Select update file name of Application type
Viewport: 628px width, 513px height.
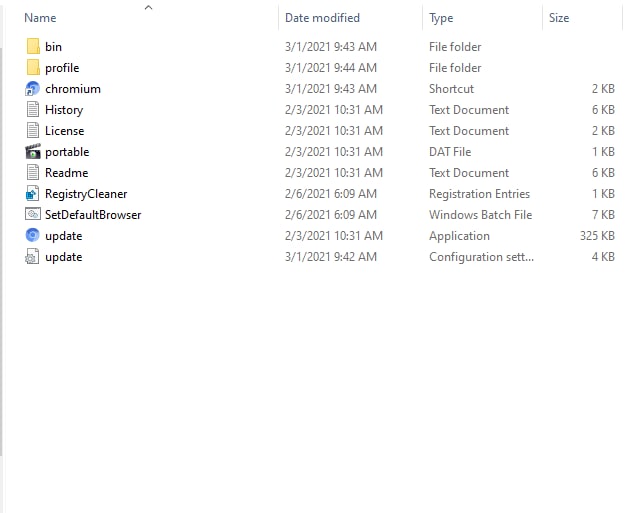click(x=64, y=236)
